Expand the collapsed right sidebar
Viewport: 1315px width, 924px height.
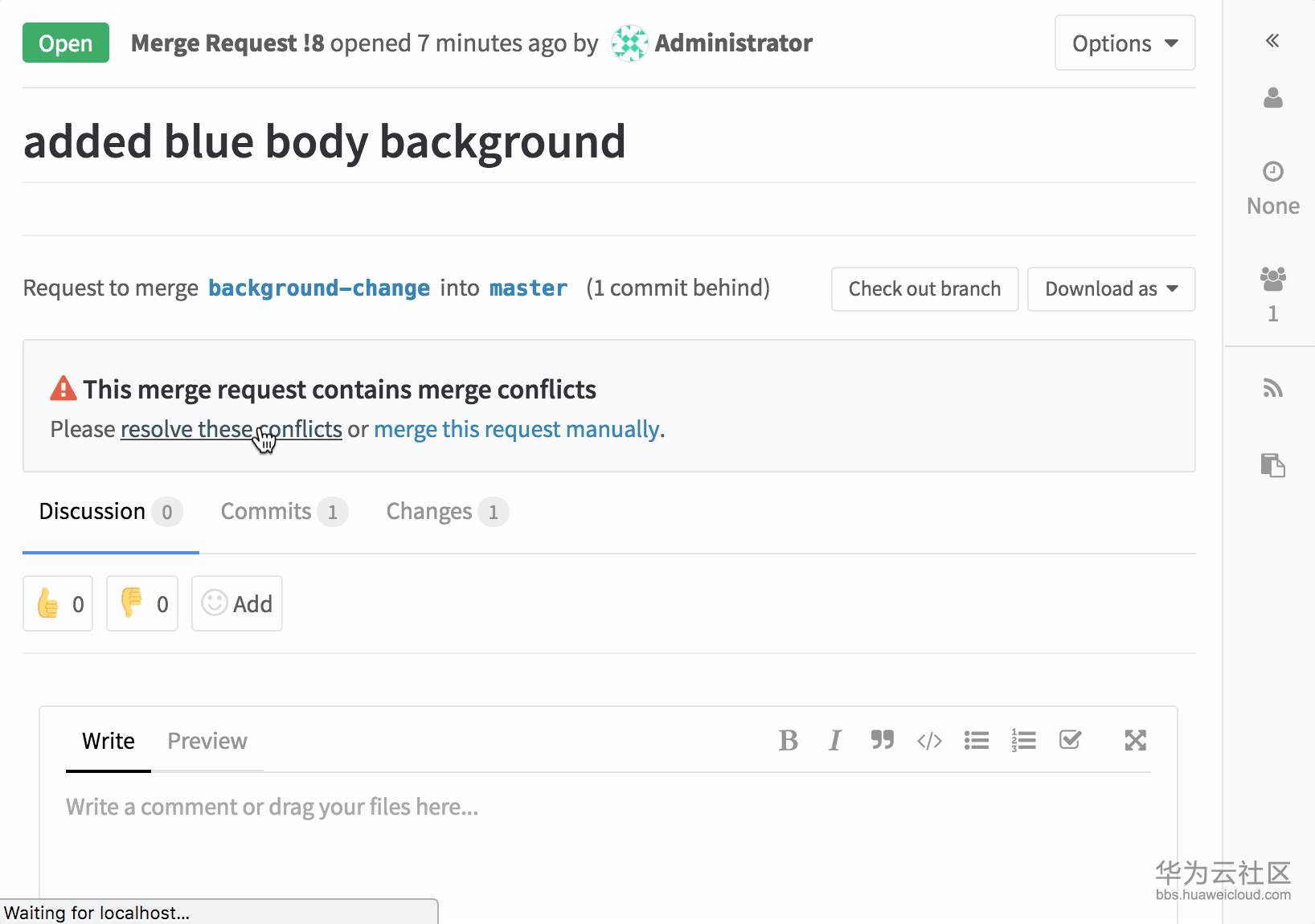tap(1272, 41)
